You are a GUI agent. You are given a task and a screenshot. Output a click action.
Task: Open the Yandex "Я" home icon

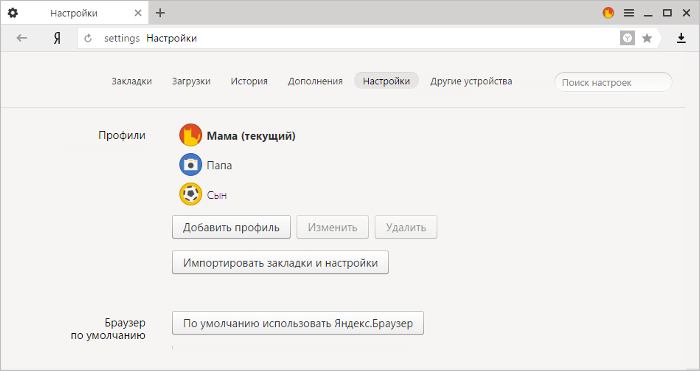tap(57, 39)
